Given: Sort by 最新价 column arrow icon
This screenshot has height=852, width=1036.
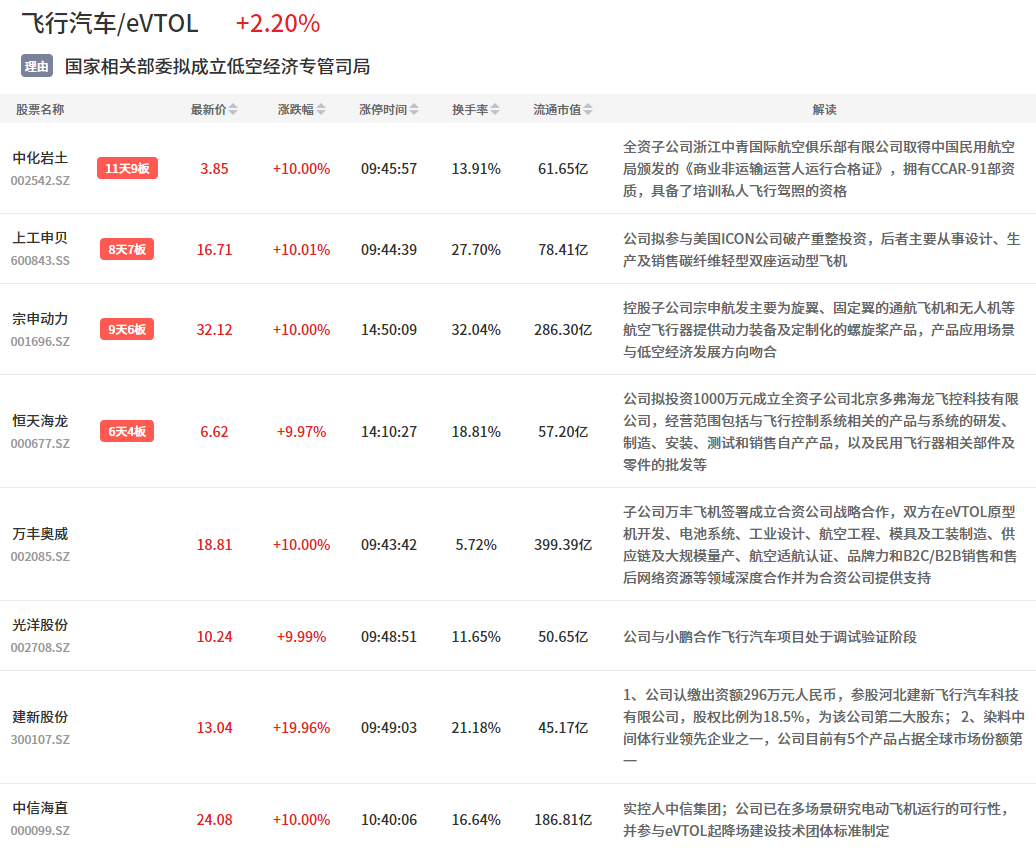Looking at the screenshot, I should (x=233, y=110).
